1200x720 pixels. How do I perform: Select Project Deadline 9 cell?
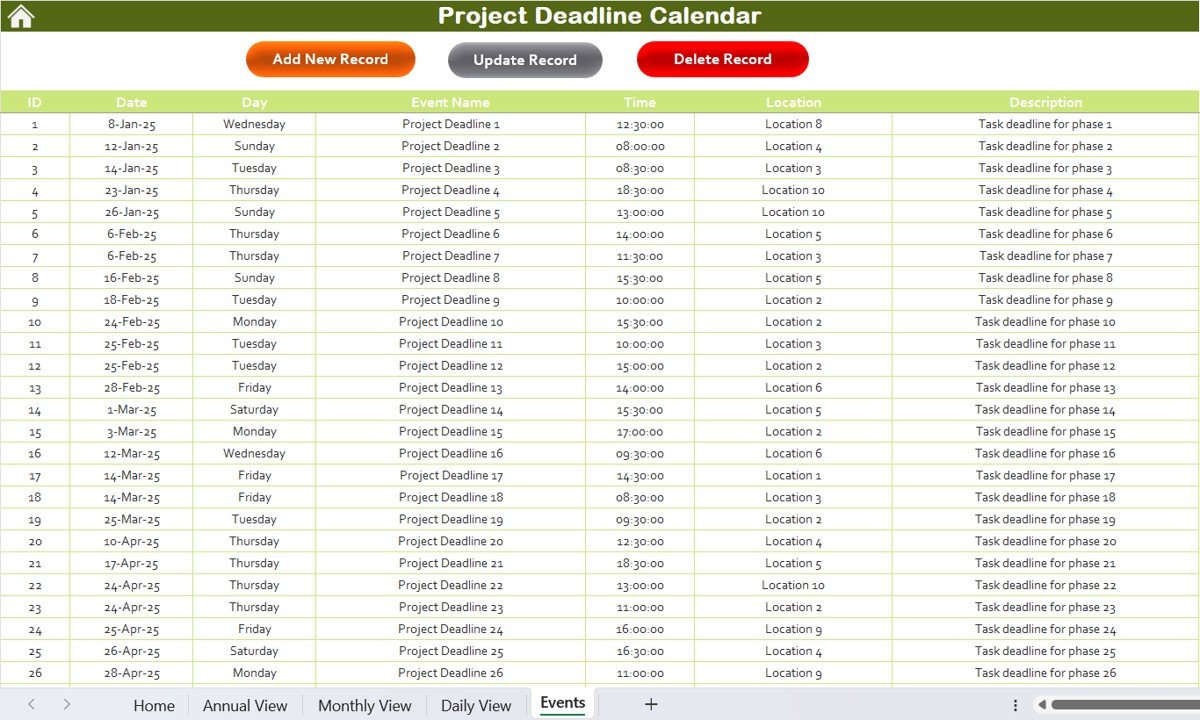click(450, 300)
